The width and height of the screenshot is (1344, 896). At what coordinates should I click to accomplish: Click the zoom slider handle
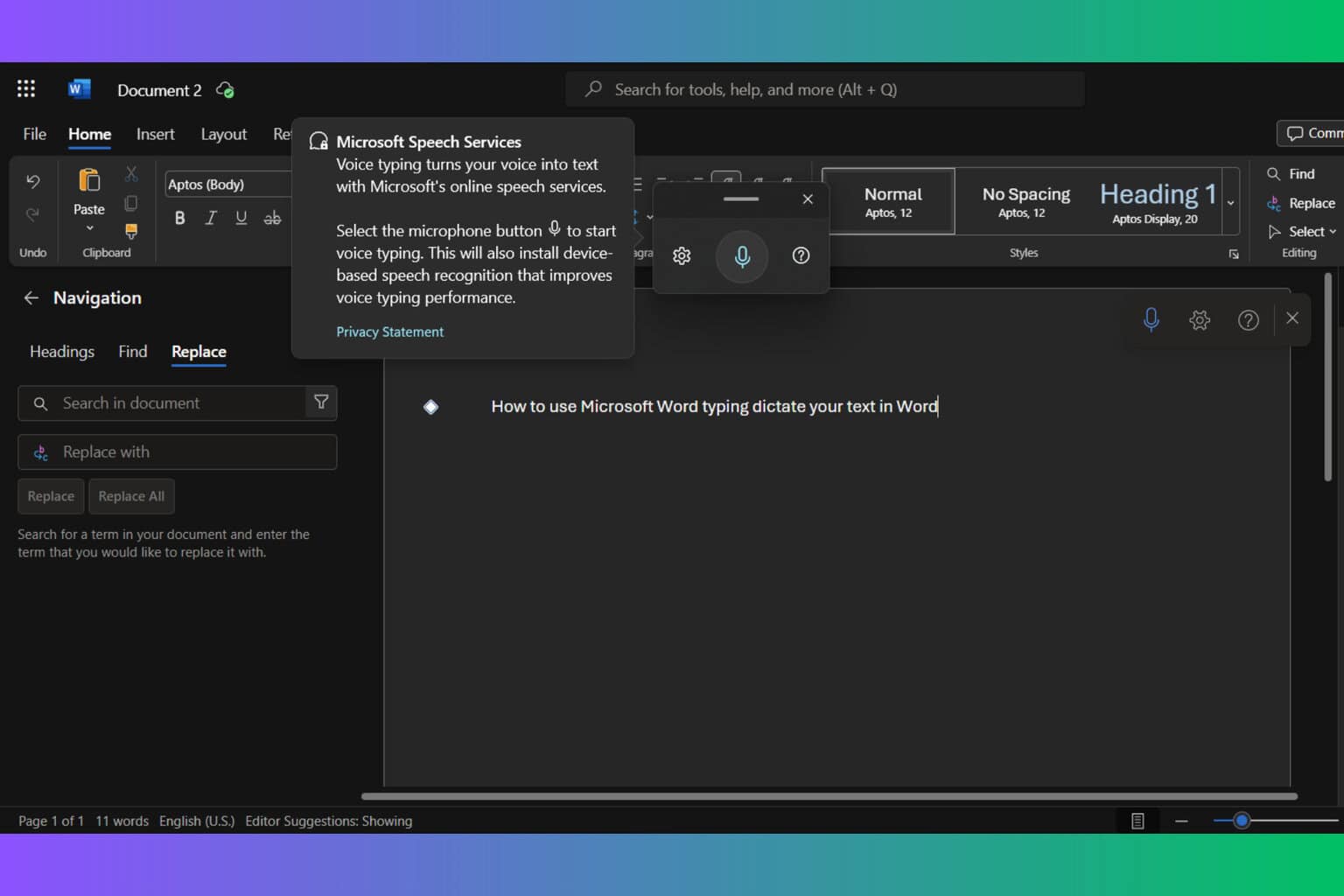(x=1241, y=821)
